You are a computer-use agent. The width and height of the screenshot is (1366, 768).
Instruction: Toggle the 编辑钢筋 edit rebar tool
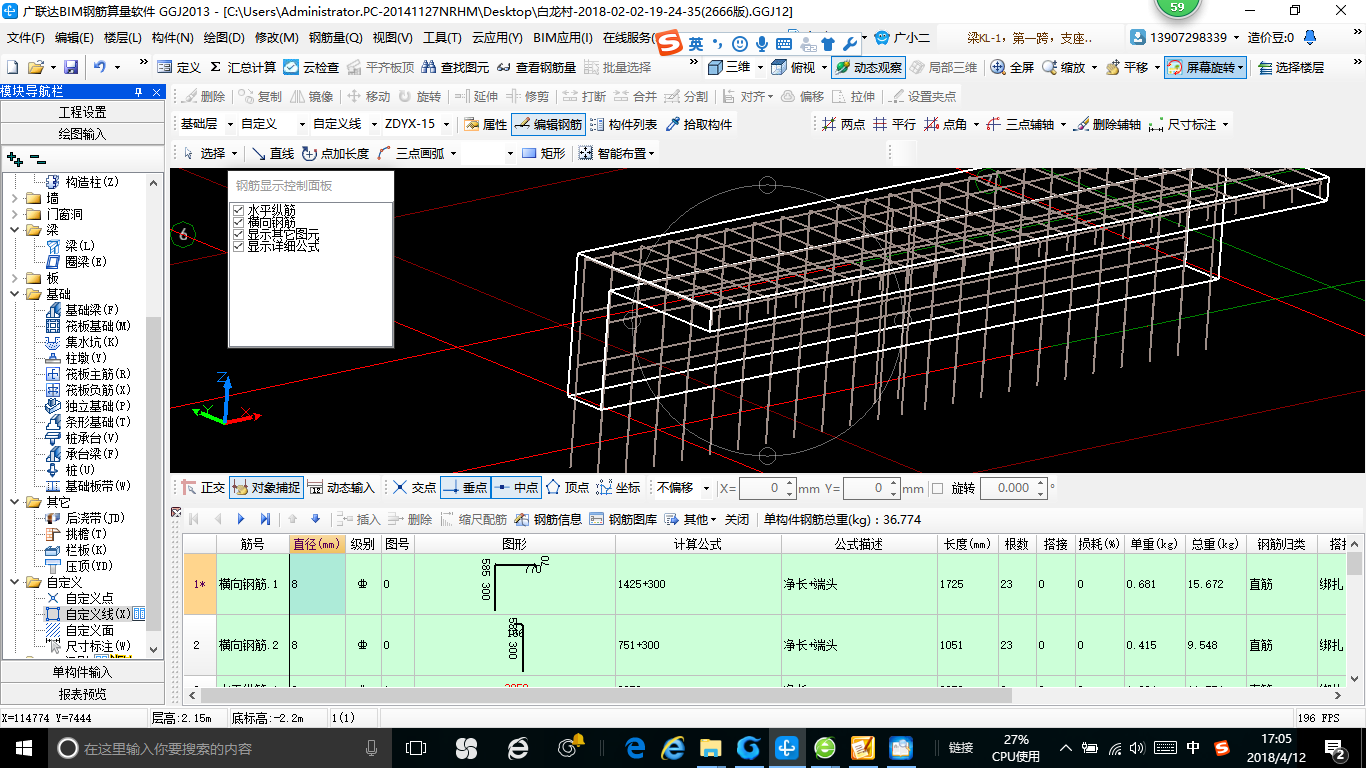(548, 124)
